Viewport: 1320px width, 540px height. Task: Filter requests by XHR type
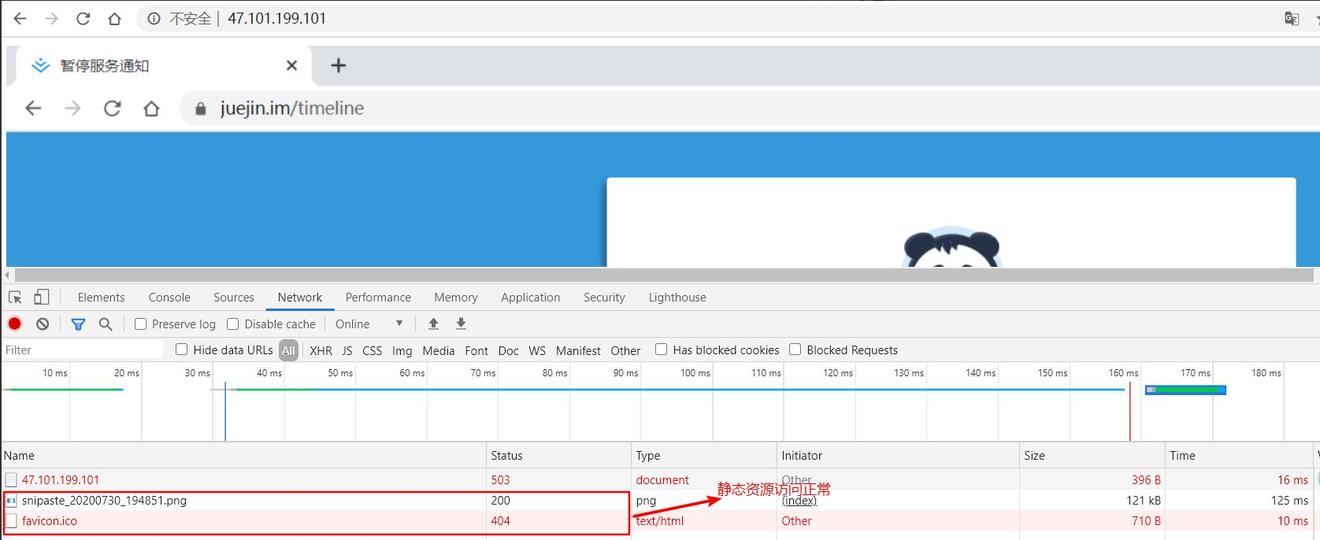pos(321,351)
